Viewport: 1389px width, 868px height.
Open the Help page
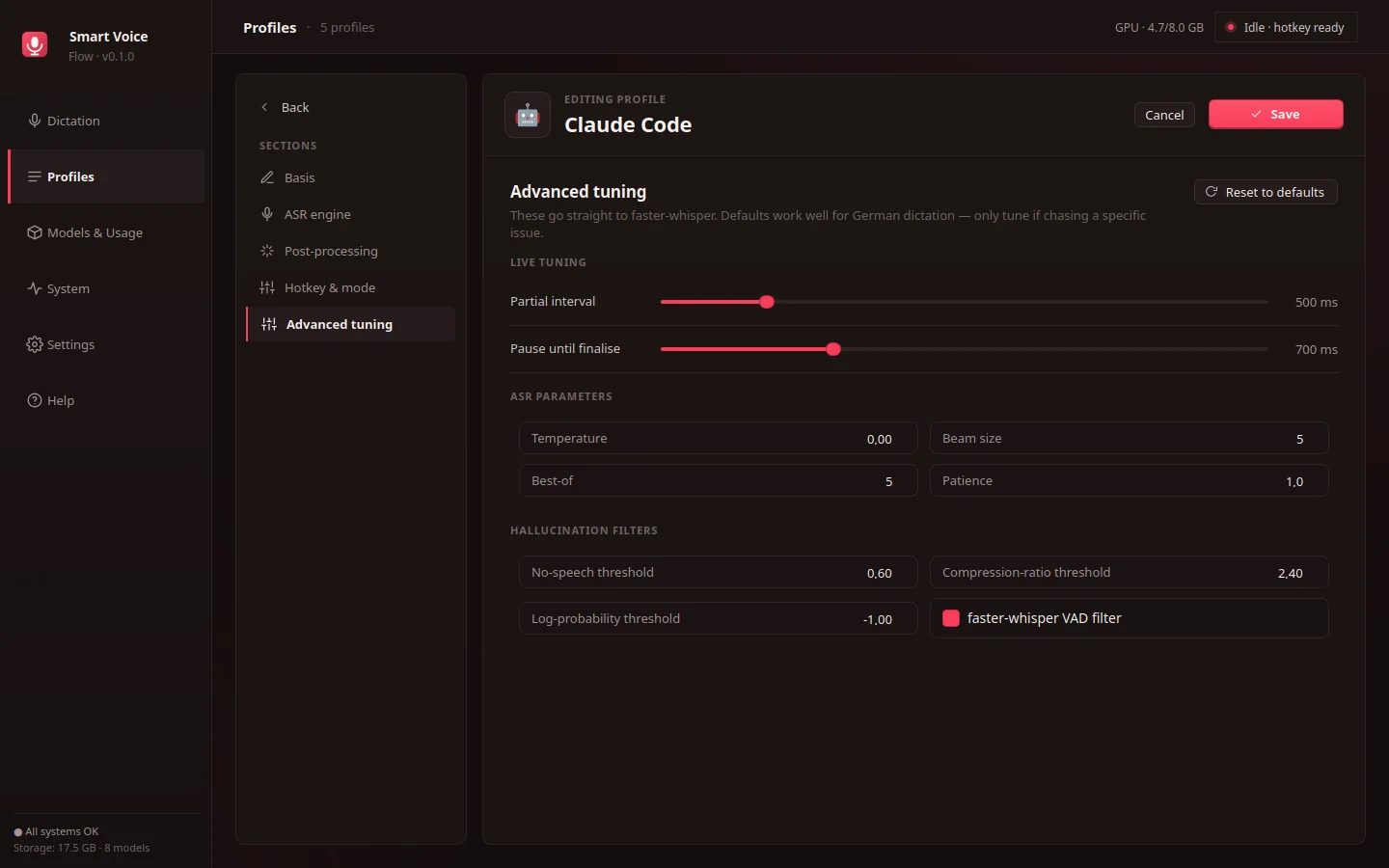pos(106,400)
